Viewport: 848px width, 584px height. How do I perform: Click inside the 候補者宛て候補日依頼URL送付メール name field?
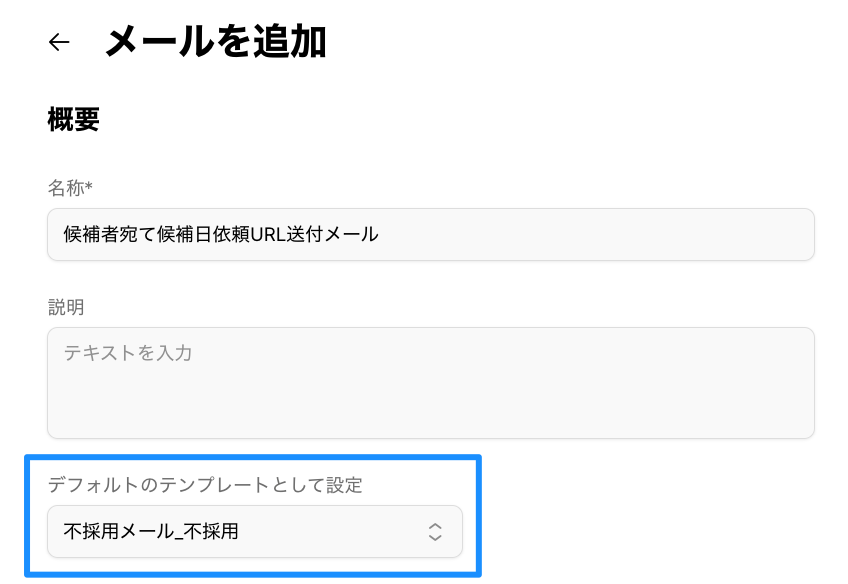[430, 234]
